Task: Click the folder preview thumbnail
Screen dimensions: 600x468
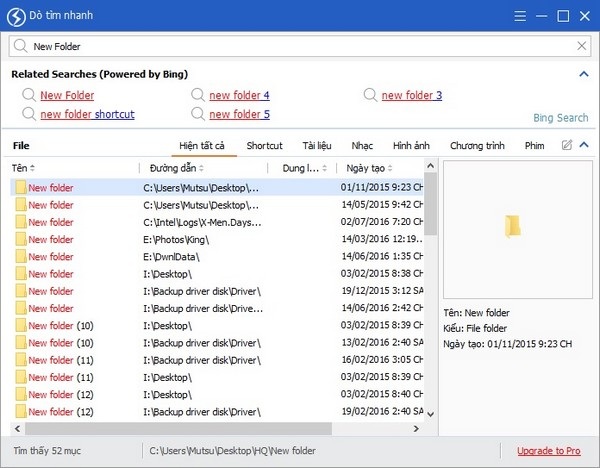Action: click(x=512, y=226)
